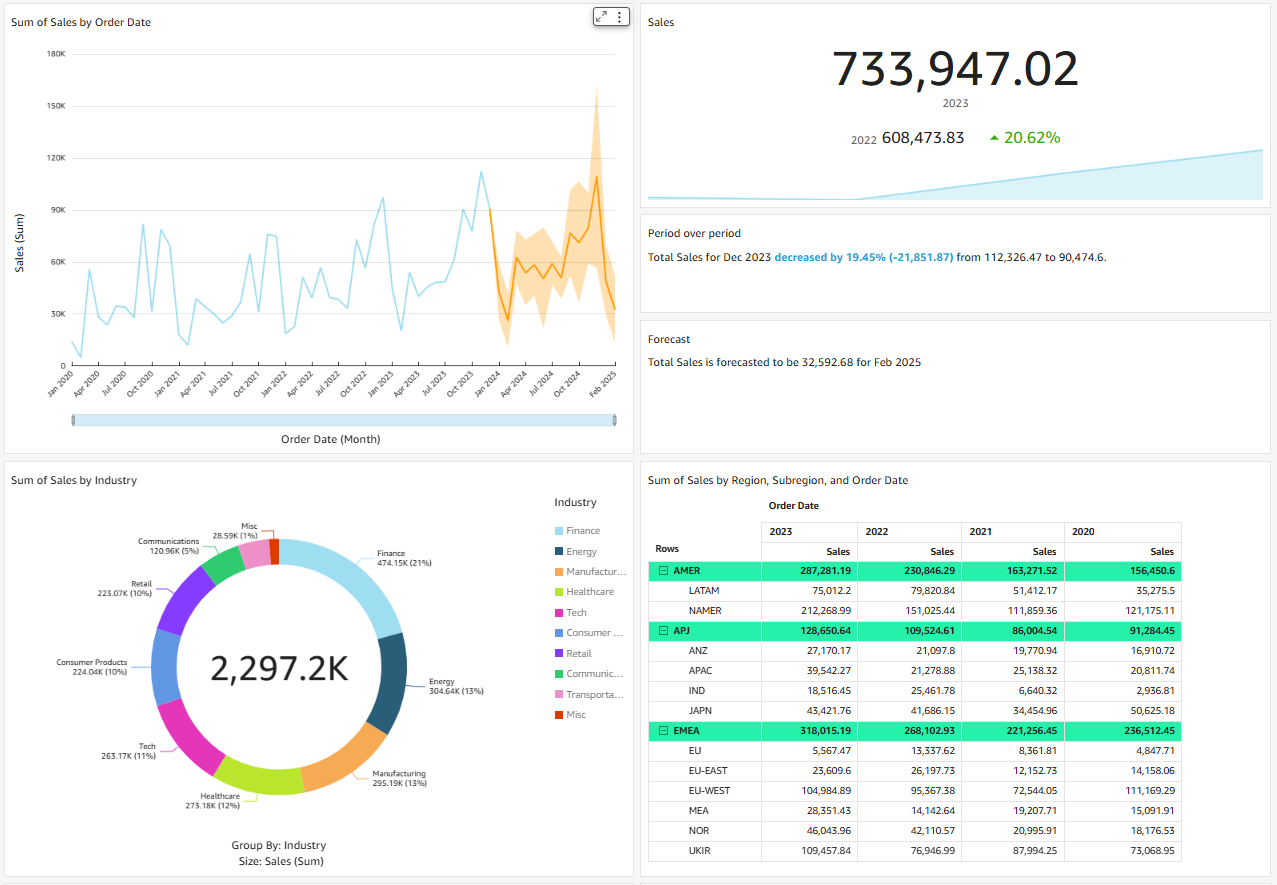Select the EU-WEST subregion row label
This screenshot has width=1277, height=885.
[710, 791]
